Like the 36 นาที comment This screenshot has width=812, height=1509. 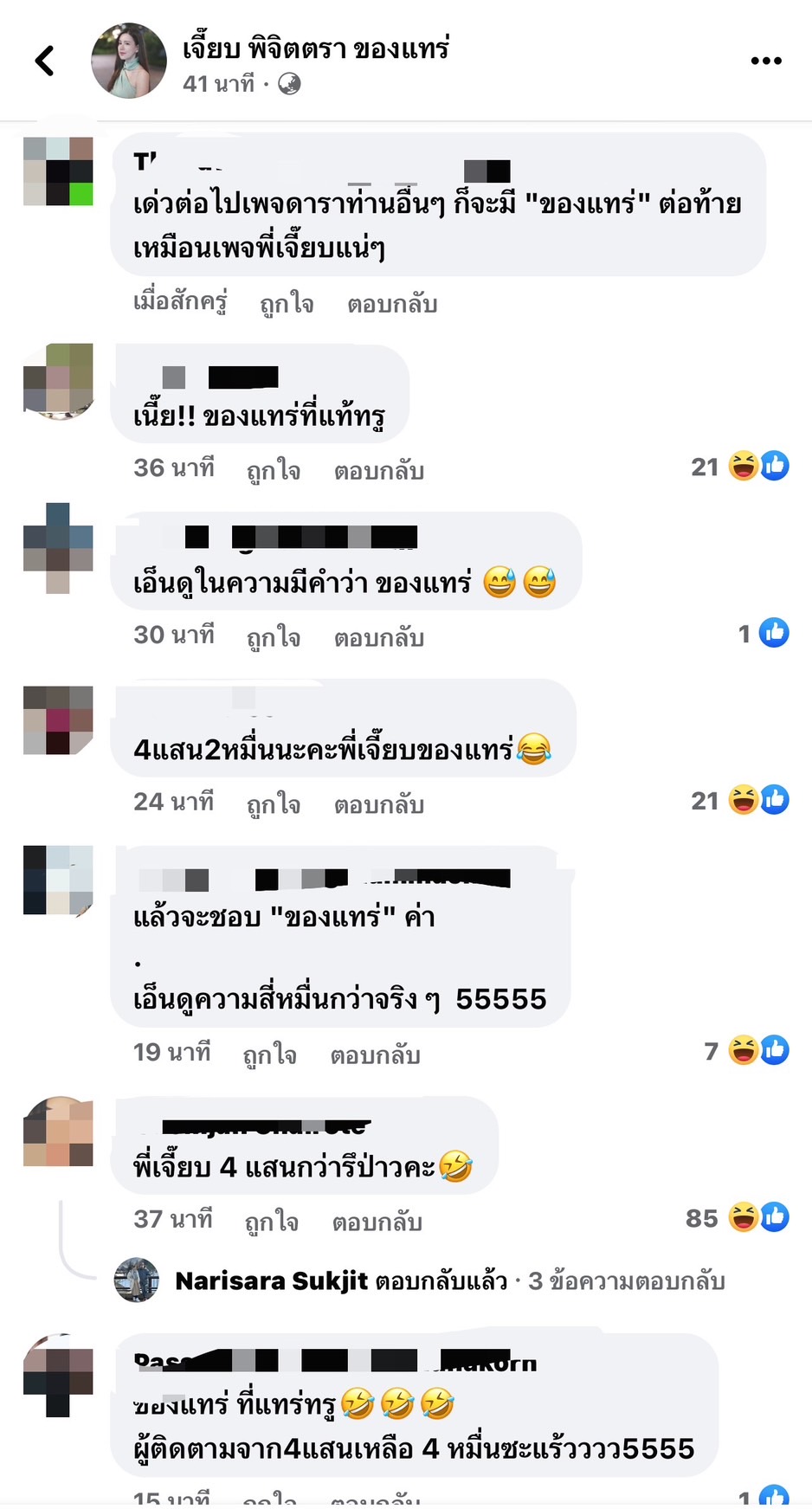274,470
